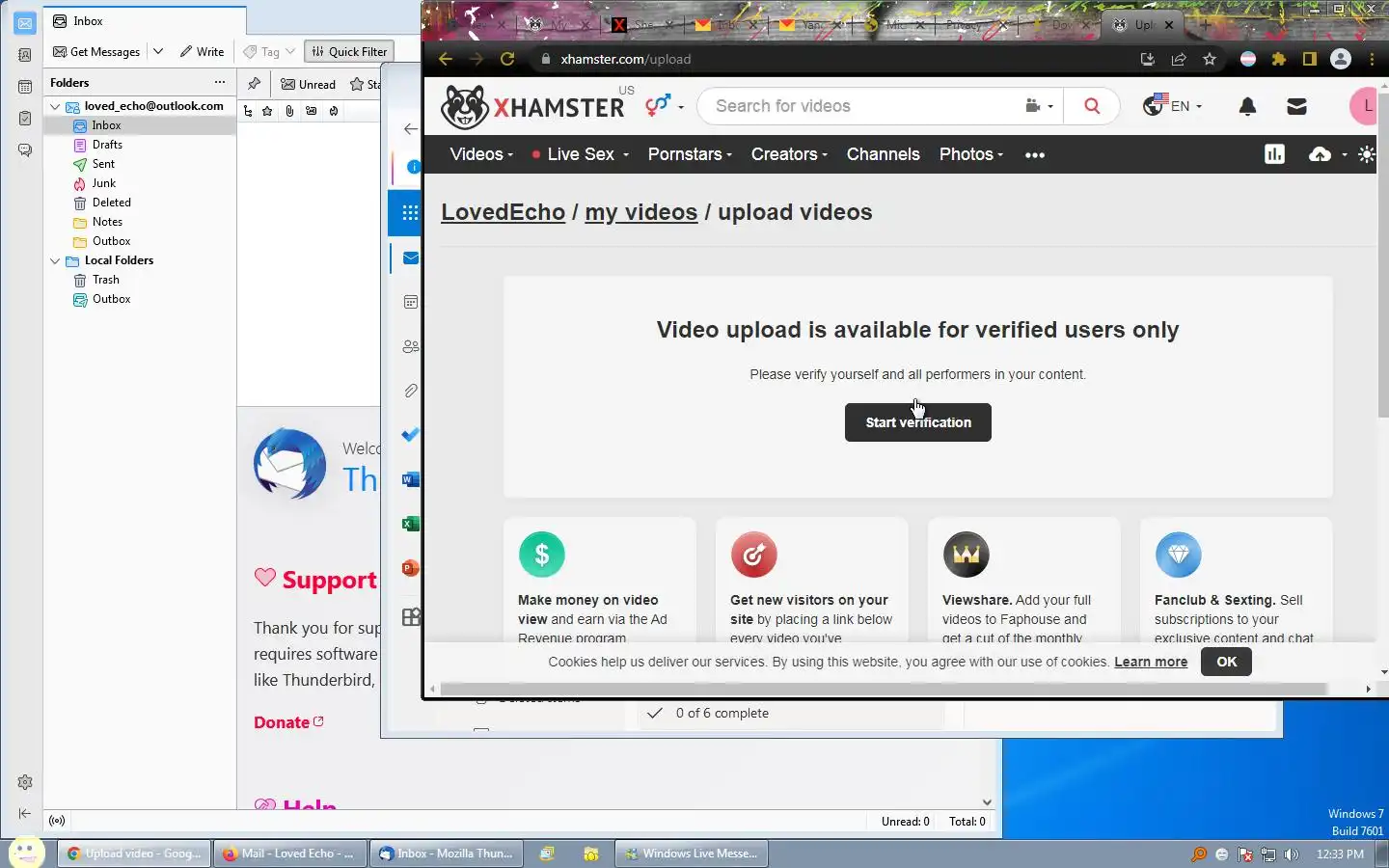
Task: Click read status column header icon
Action: point(312,112)
